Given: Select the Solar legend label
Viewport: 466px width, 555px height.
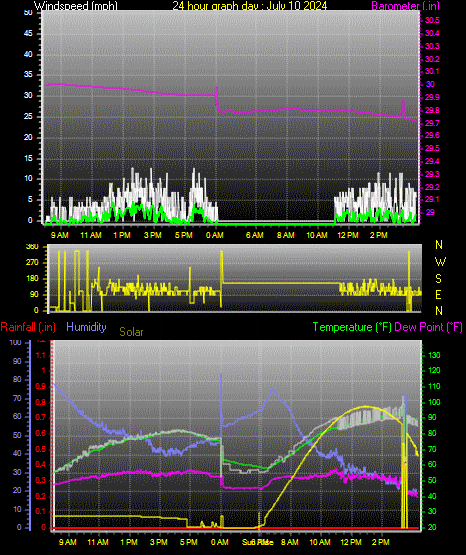Looking at the screenshot, I should [131, 332].
